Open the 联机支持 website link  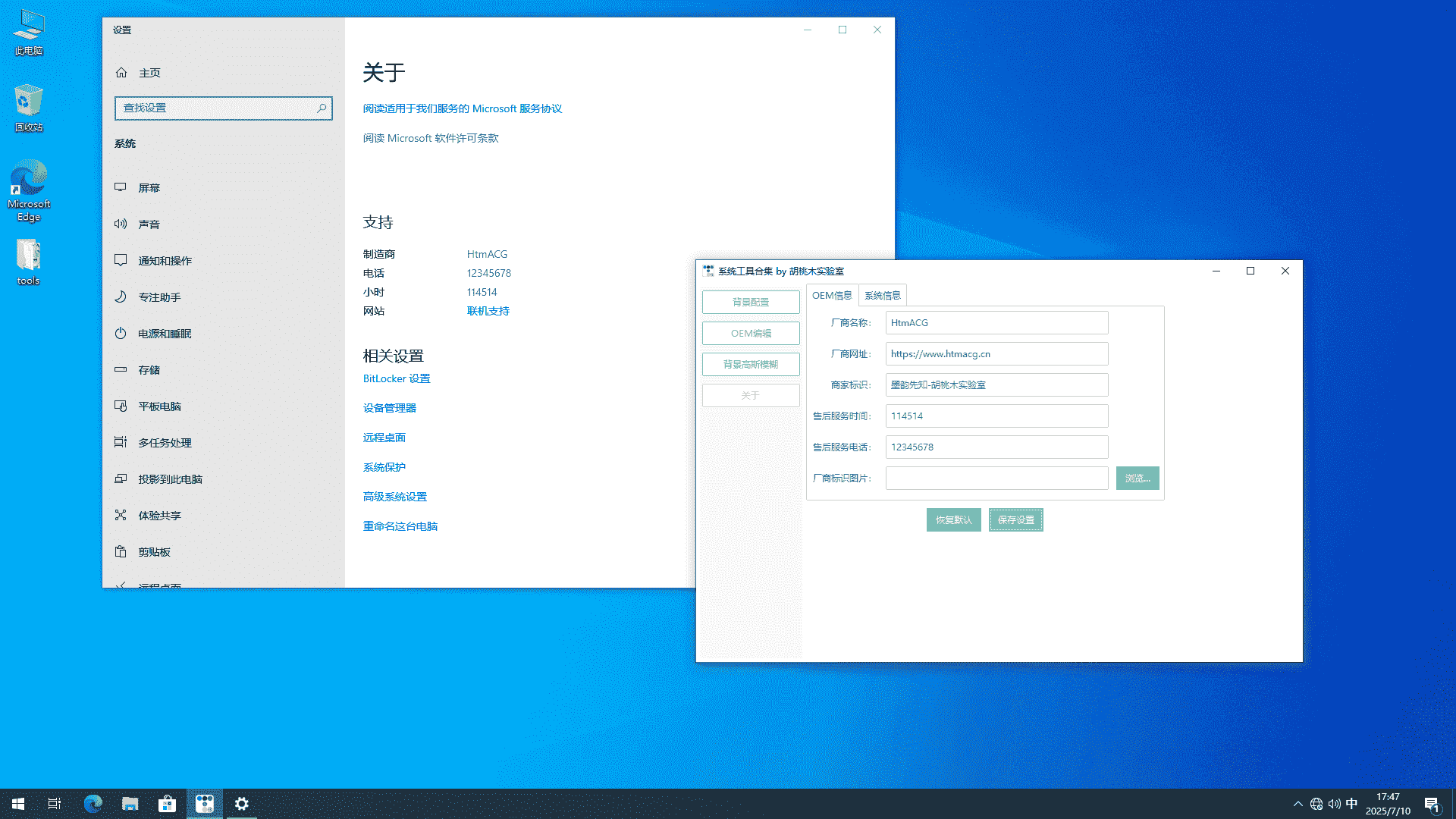pos(488,311)
